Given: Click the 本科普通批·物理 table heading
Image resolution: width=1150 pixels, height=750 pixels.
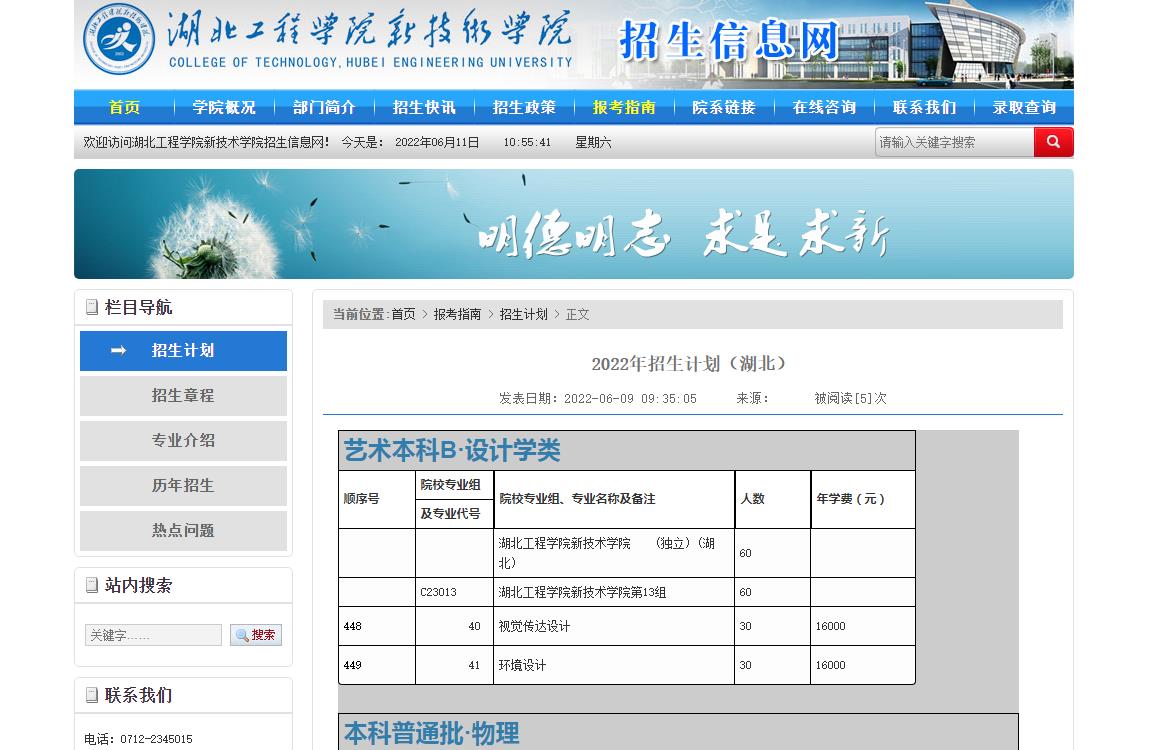Looking at the screenshot, I should 432,733.
